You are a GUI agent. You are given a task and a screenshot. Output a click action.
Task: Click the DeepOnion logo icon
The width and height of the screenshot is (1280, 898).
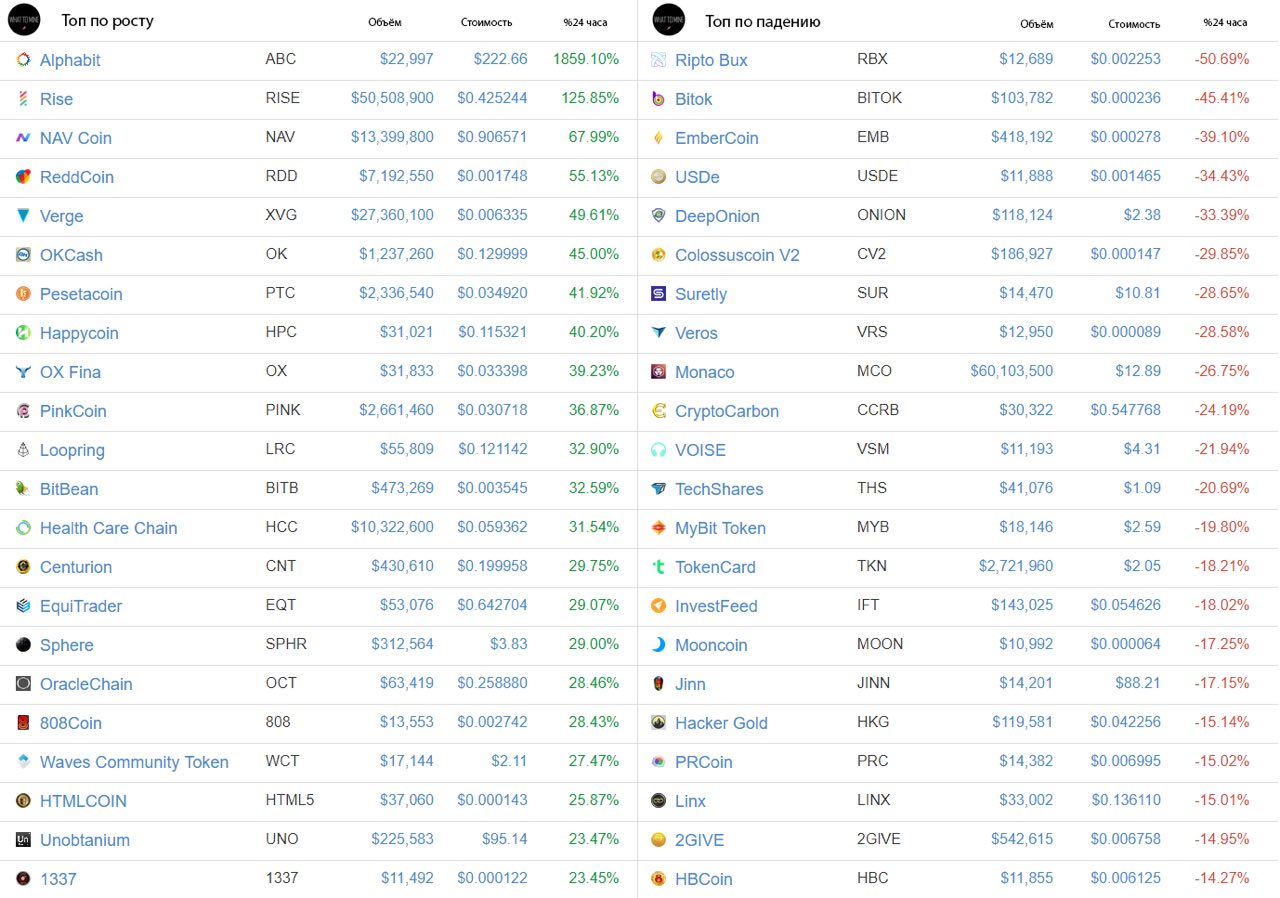[x=658, y=216]
